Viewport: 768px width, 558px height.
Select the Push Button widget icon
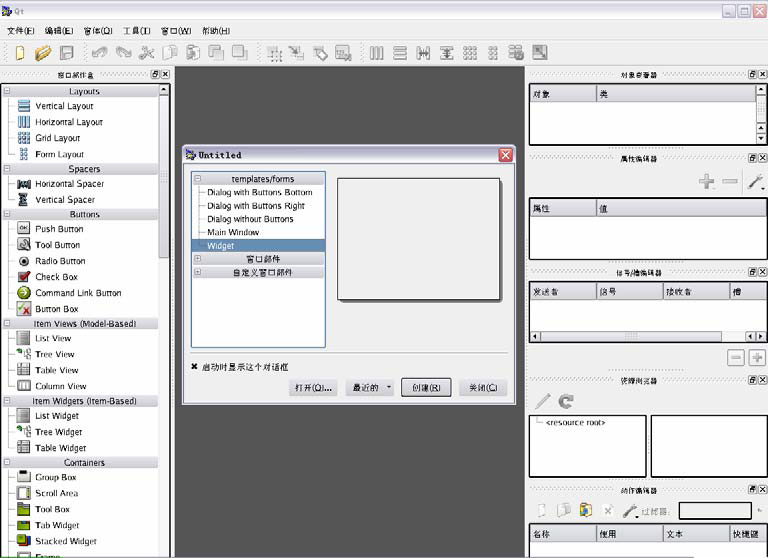[24, 229]
